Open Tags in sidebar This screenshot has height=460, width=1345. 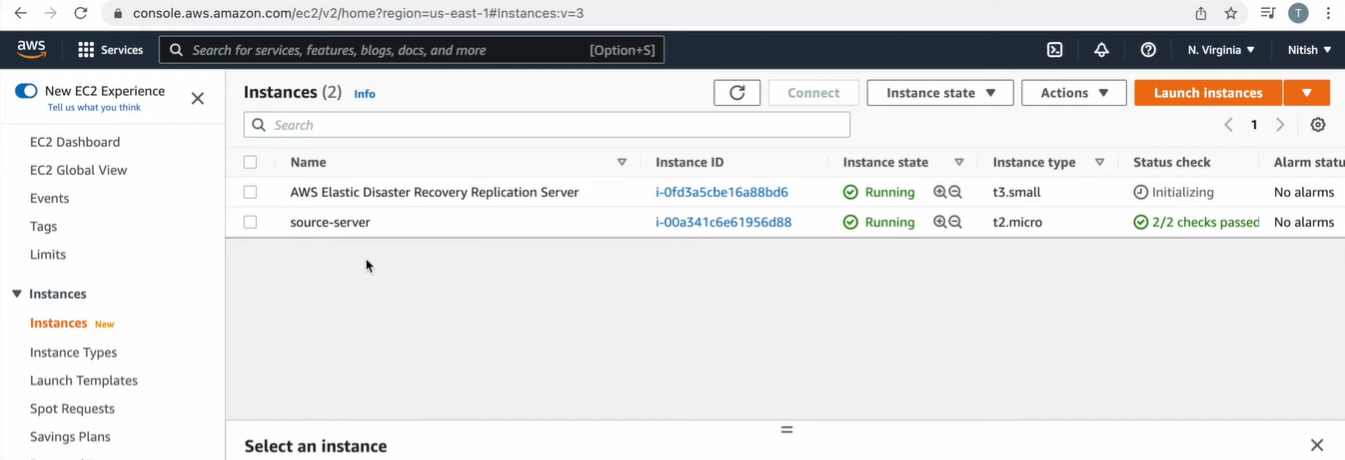[x=44, y=226]
